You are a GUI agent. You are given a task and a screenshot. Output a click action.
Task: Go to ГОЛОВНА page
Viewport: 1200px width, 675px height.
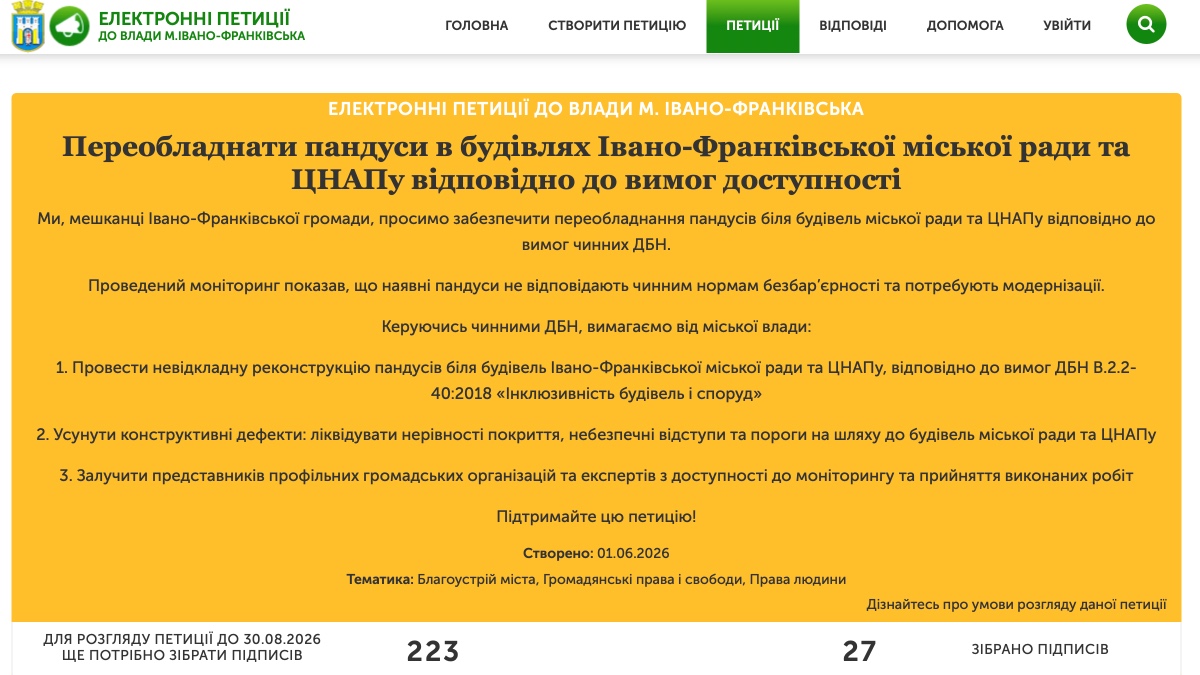[477, 26]
